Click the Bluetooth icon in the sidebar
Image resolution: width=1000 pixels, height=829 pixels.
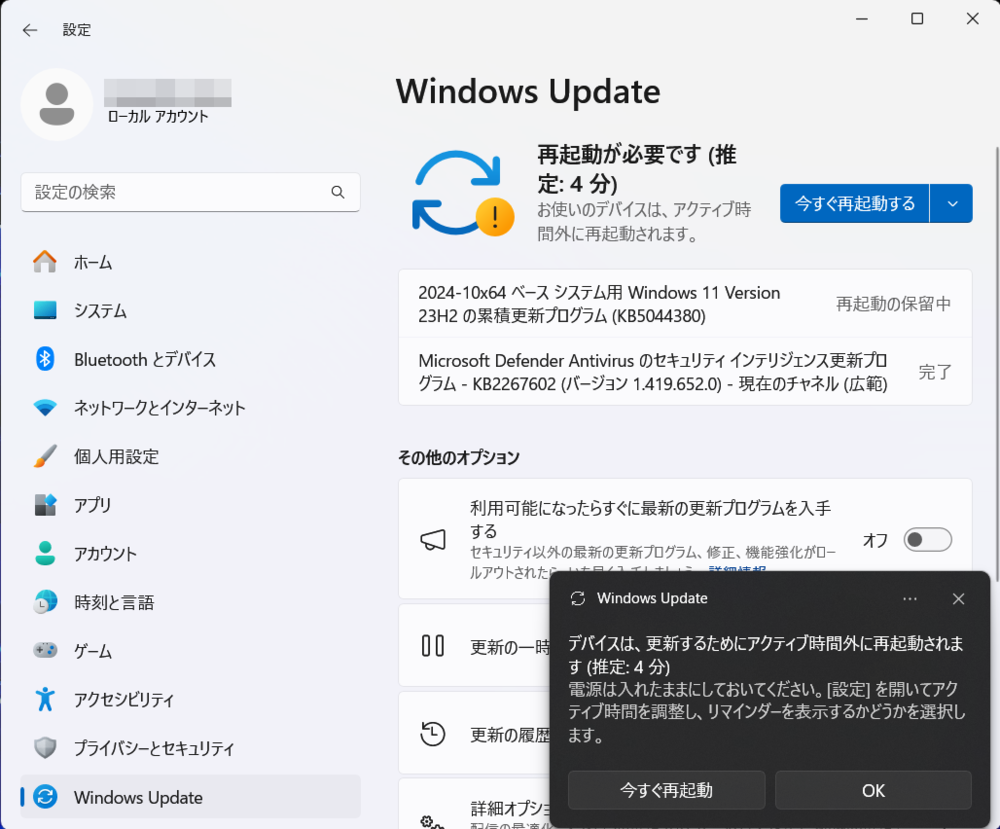[x=45, y=359]
